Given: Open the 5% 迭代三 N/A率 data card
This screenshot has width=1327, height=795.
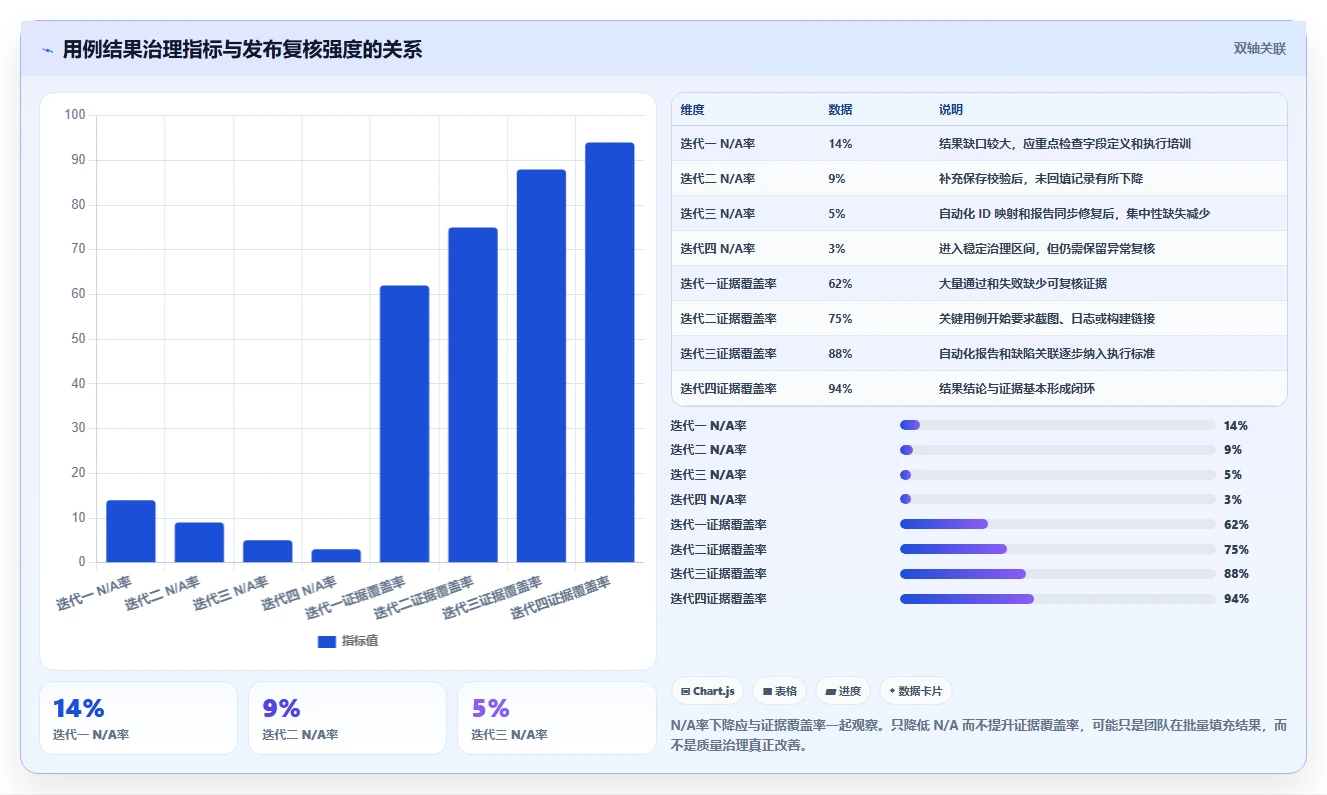Looking at the screenshot, I should click(x=557, y=718).
